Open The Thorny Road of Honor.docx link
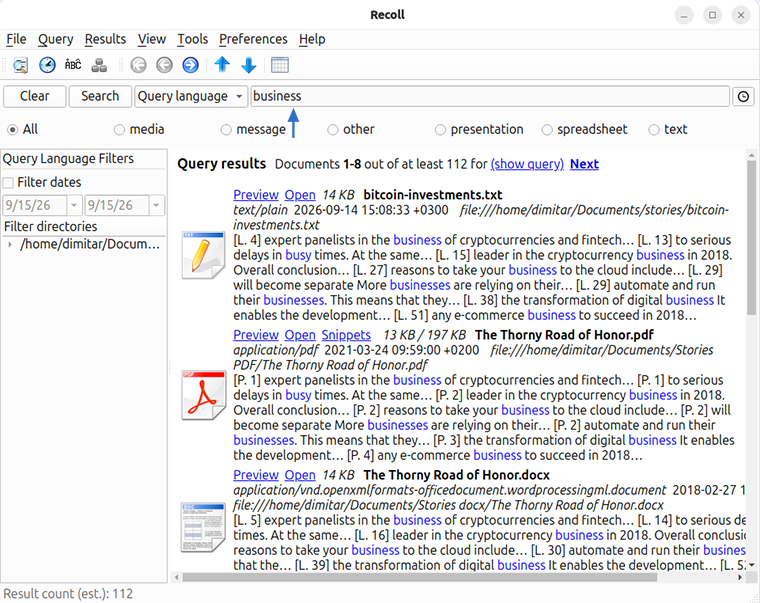 (300, 475)
